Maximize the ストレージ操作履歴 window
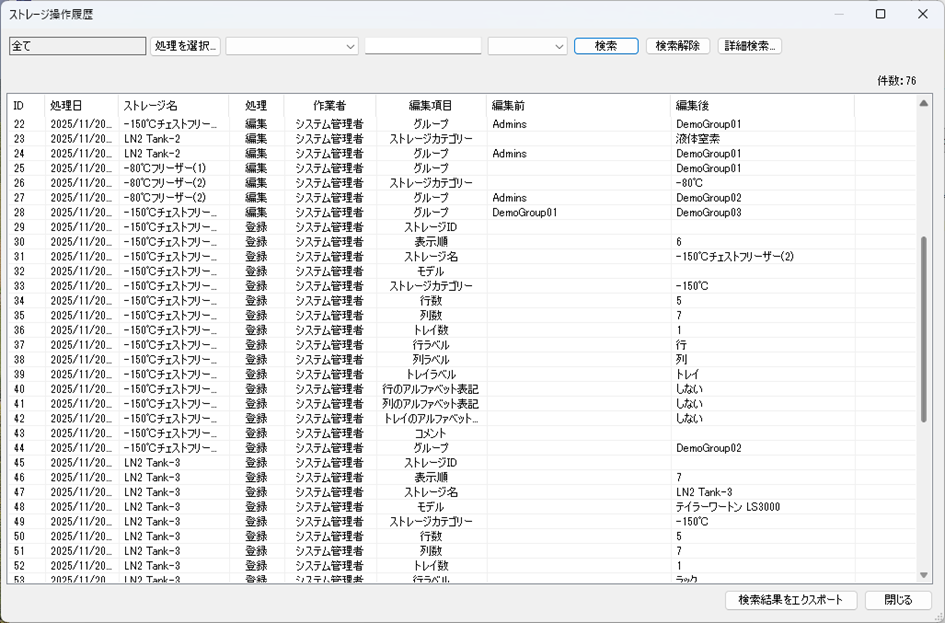This screenshot has height=623, width=945. (x=880, y=14)
